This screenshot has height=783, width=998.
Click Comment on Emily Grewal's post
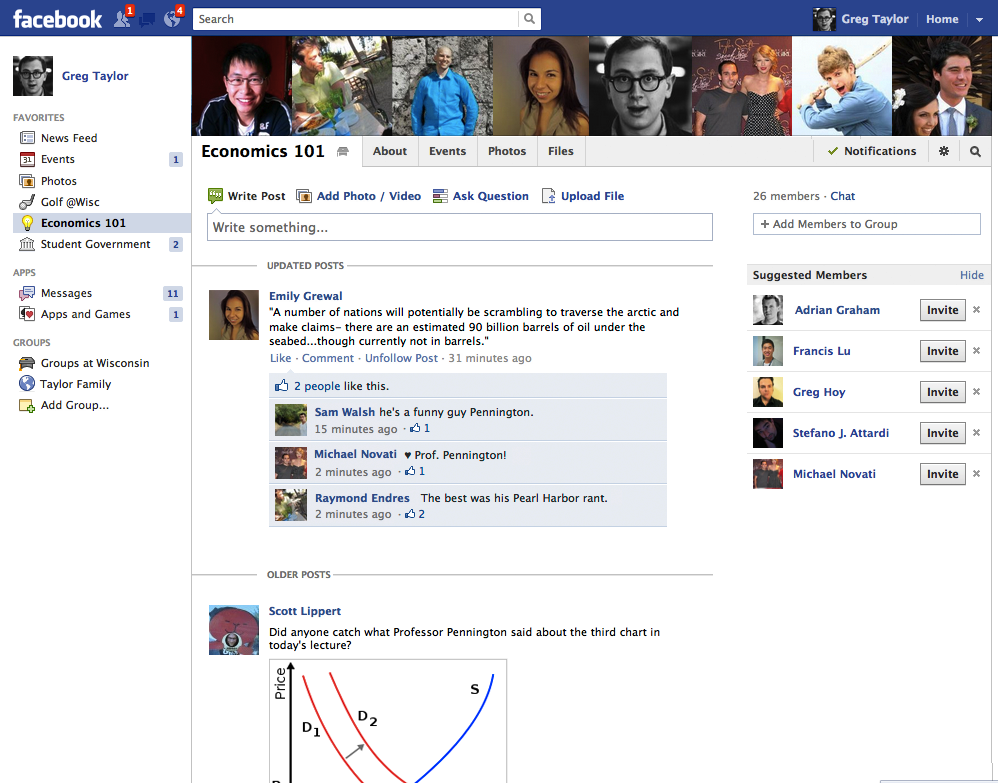pyautogui.click(x=328, y=358)
